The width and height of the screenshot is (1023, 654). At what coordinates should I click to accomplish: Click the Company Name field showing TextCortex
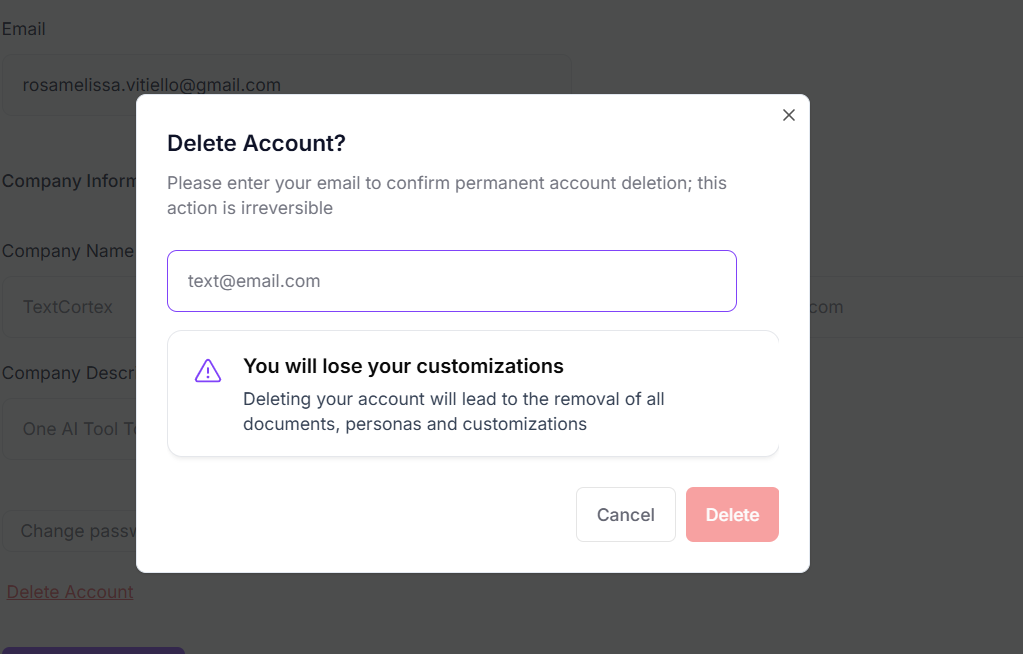67,307
